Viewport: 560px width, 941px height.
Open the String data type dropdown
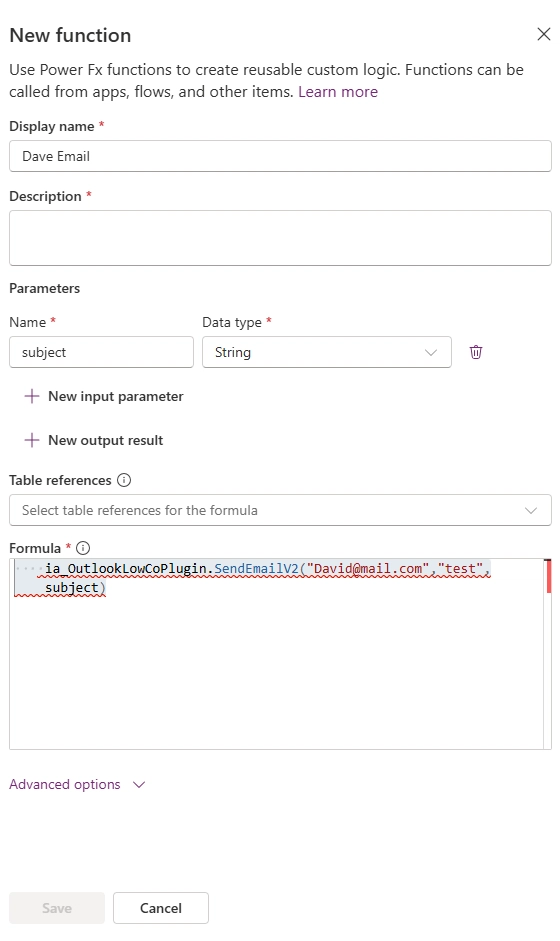(x=327, y=352)
